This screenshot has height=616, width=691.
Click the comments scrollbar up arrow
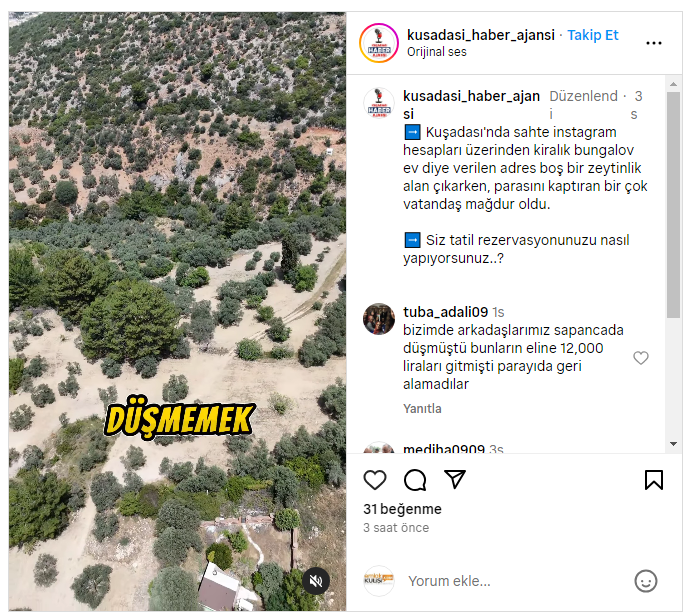coord(673,84)
